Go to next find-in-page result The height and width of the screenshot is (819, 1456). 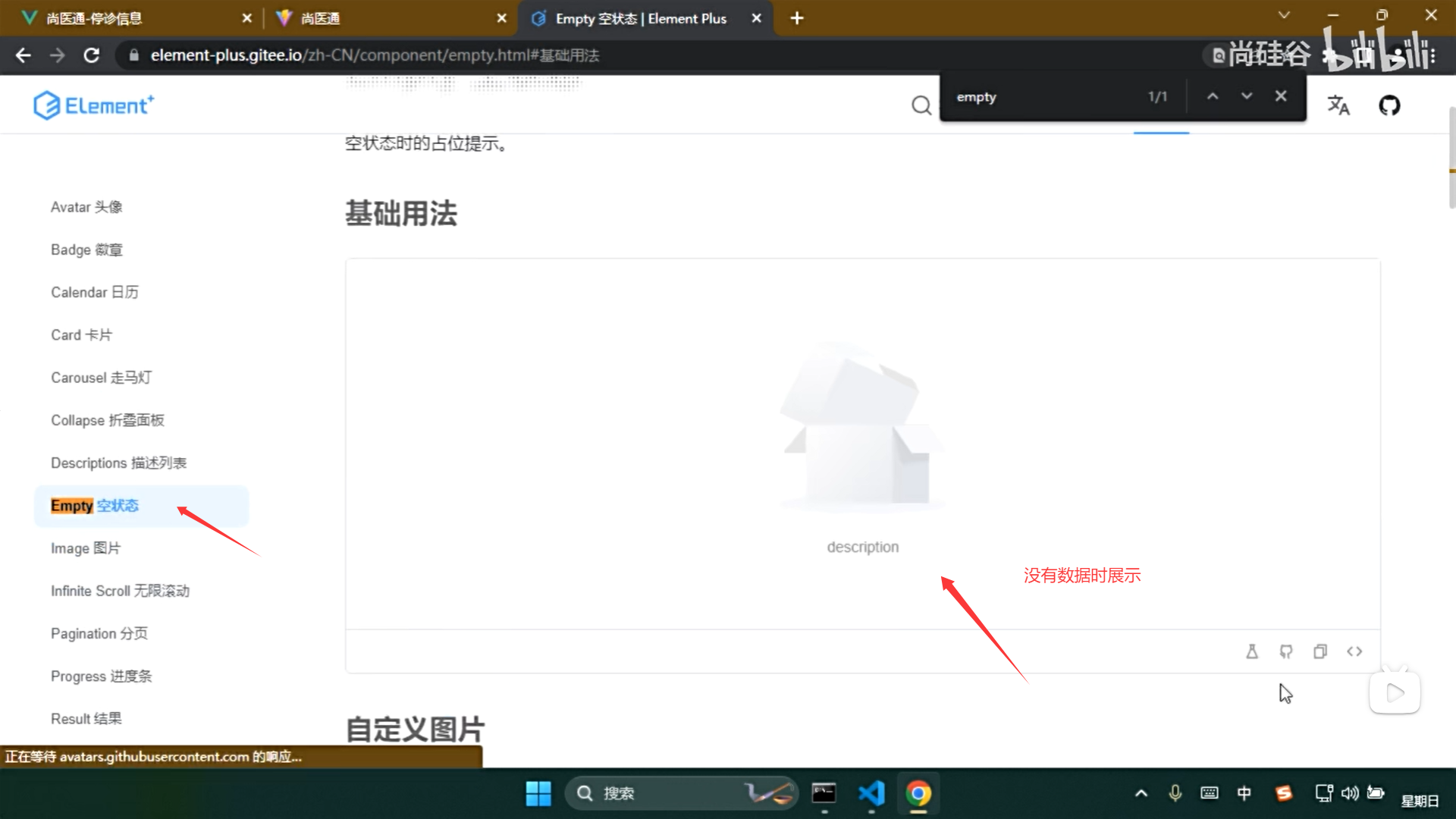(x=1247, y=96)
